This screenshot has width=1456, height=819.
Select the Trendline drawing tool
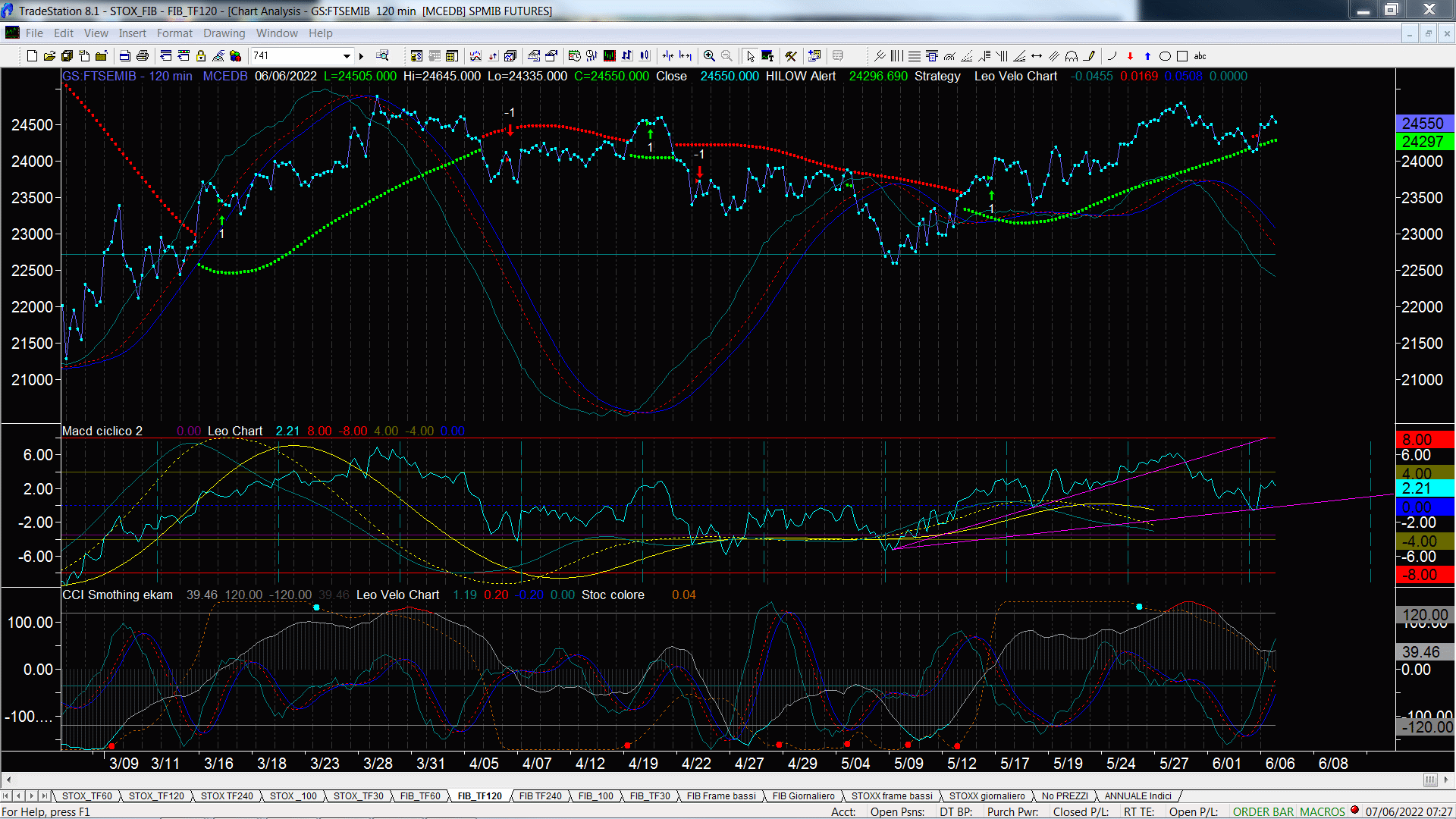(880, 56)
